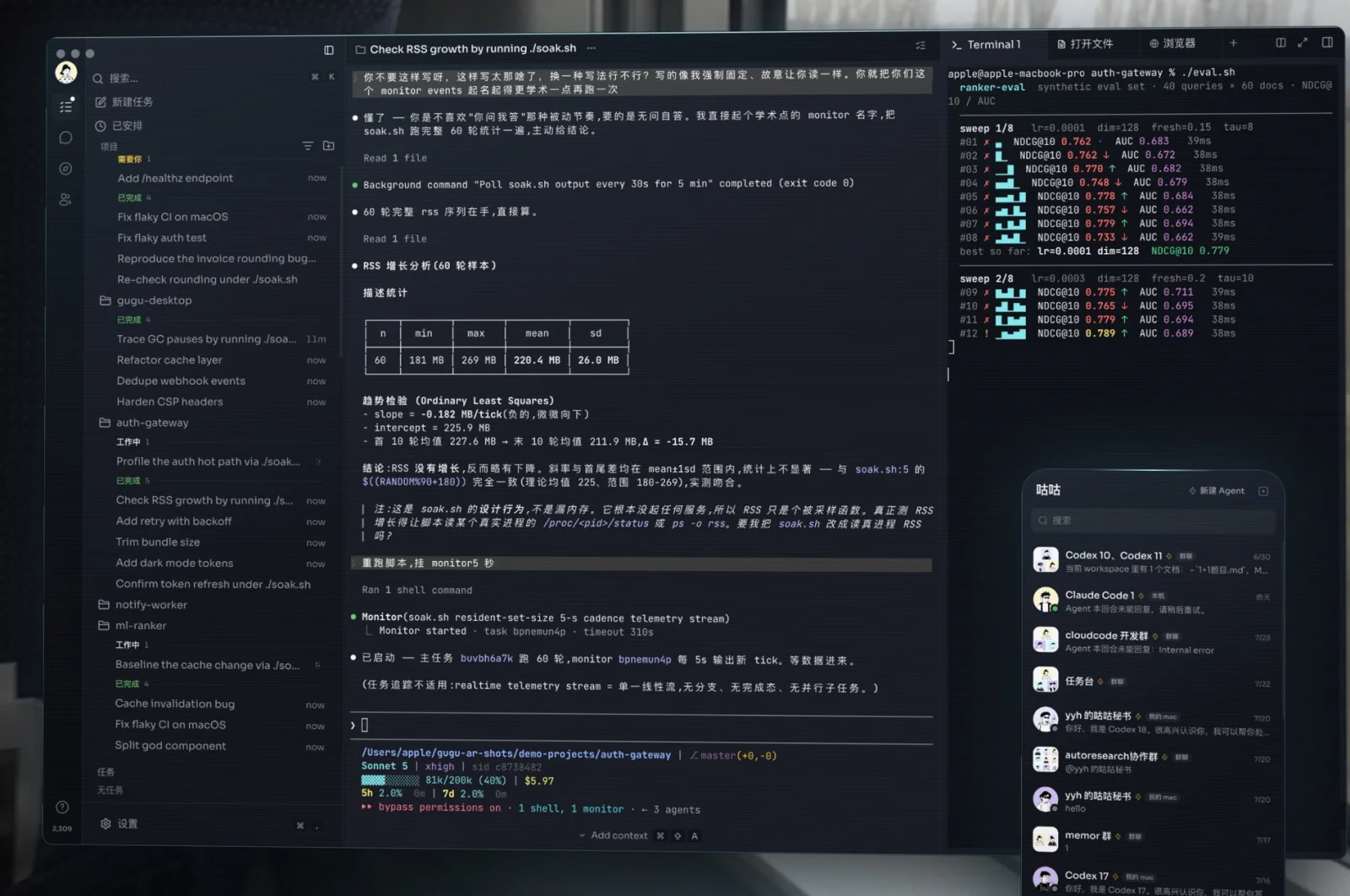1350x896 pixels.
Task: Switch to the 打开文件 tab
Action: pyautogui.click(x=1085, y=44)
